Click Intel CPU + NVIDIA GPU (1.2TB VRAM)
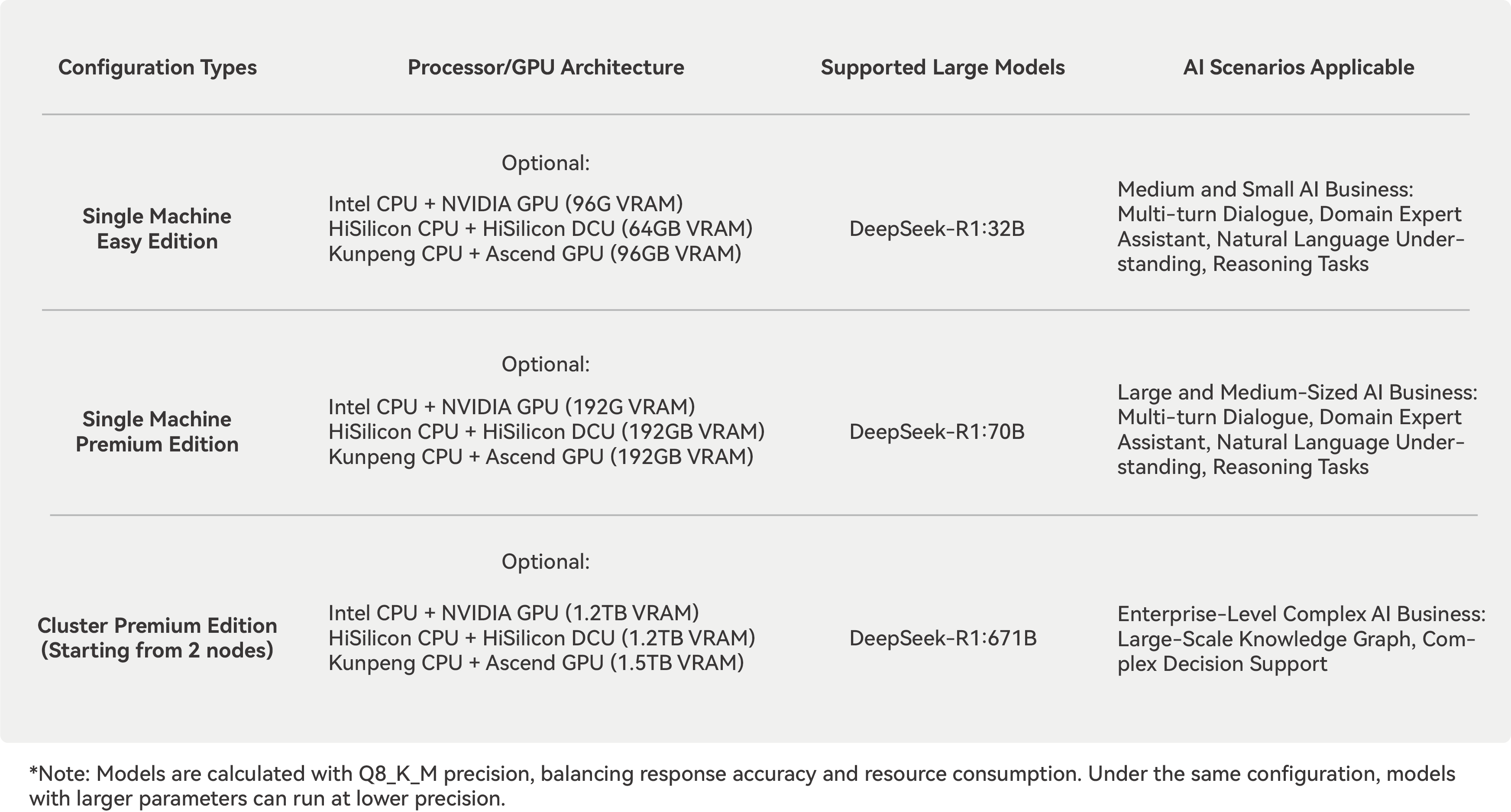1511x812 pixels. (x=514, y=613)
